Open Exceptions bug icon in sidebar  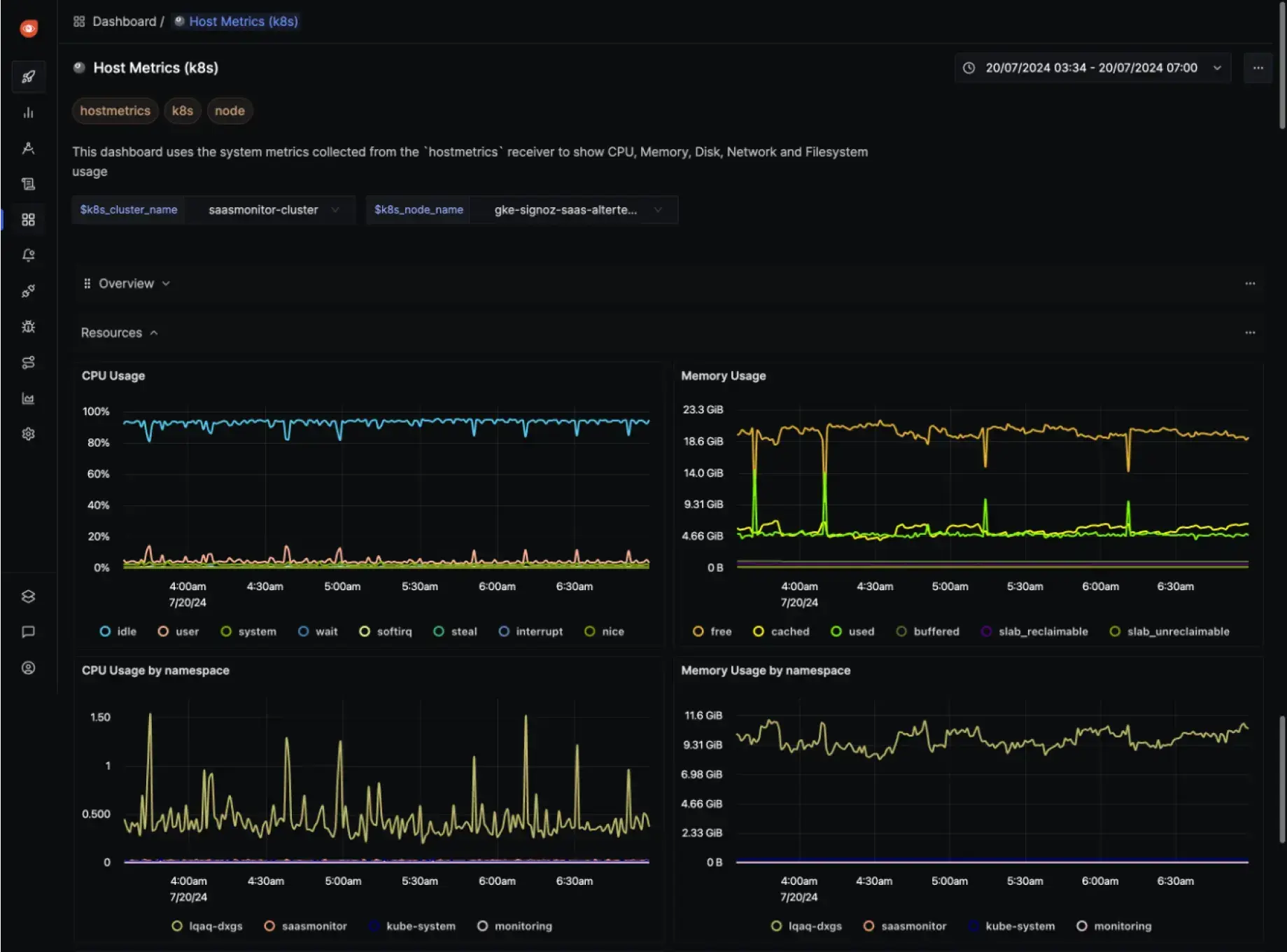coord(29,326)
